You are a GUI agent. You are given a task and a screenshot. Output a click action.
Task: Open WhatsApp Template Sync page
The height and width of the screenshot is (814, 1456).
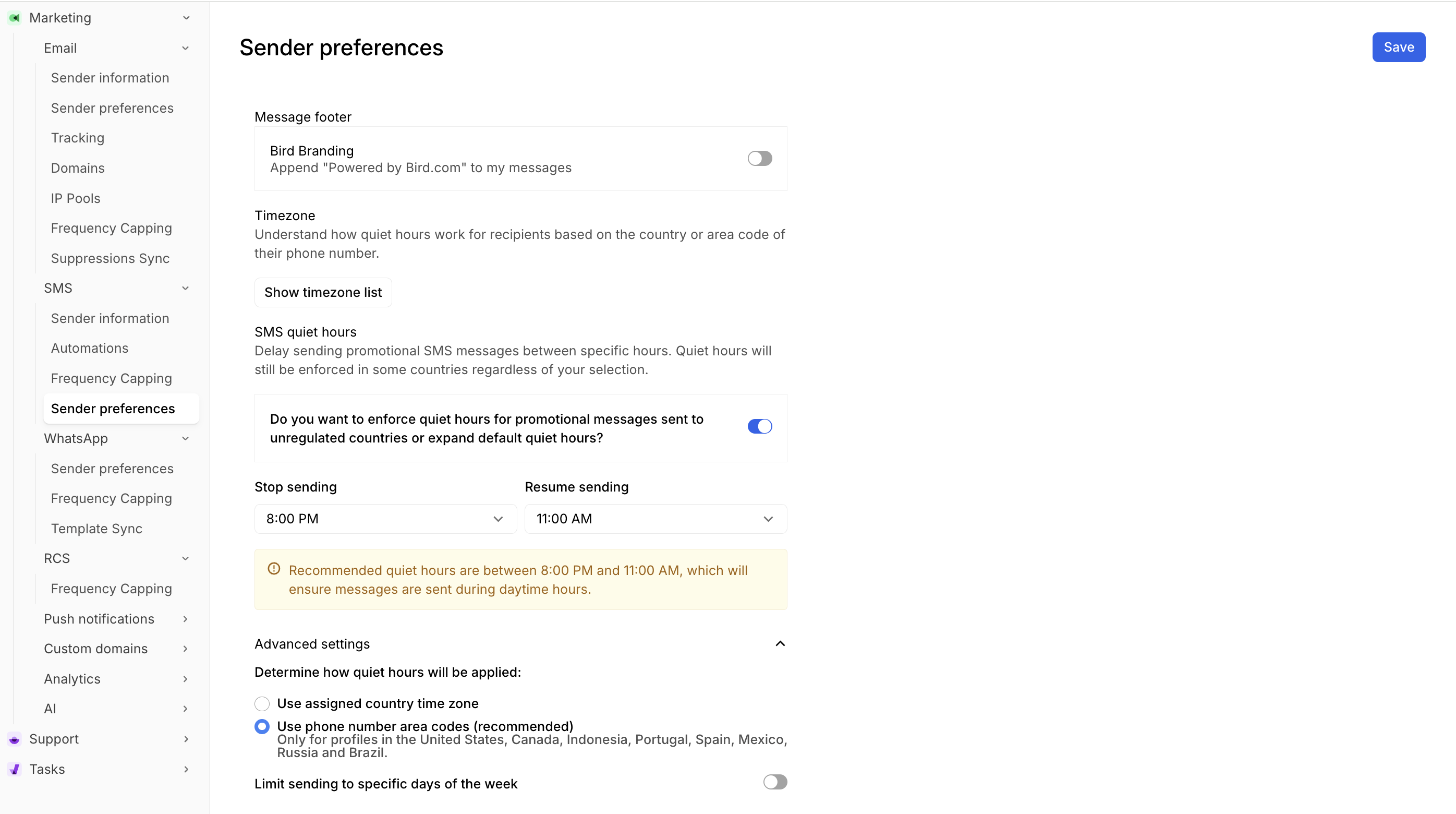coord(96,529)
